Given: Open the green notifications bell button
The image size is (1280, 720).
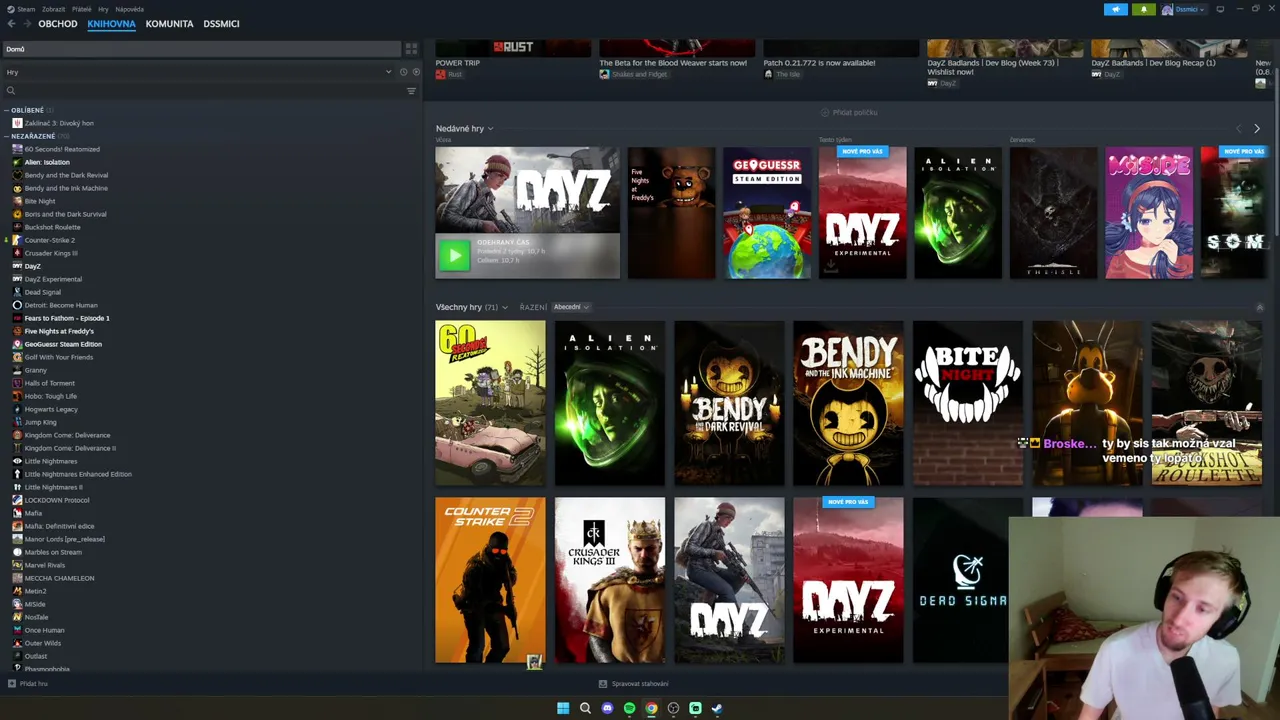Looking at the screenshot, I should point(1144,10).
